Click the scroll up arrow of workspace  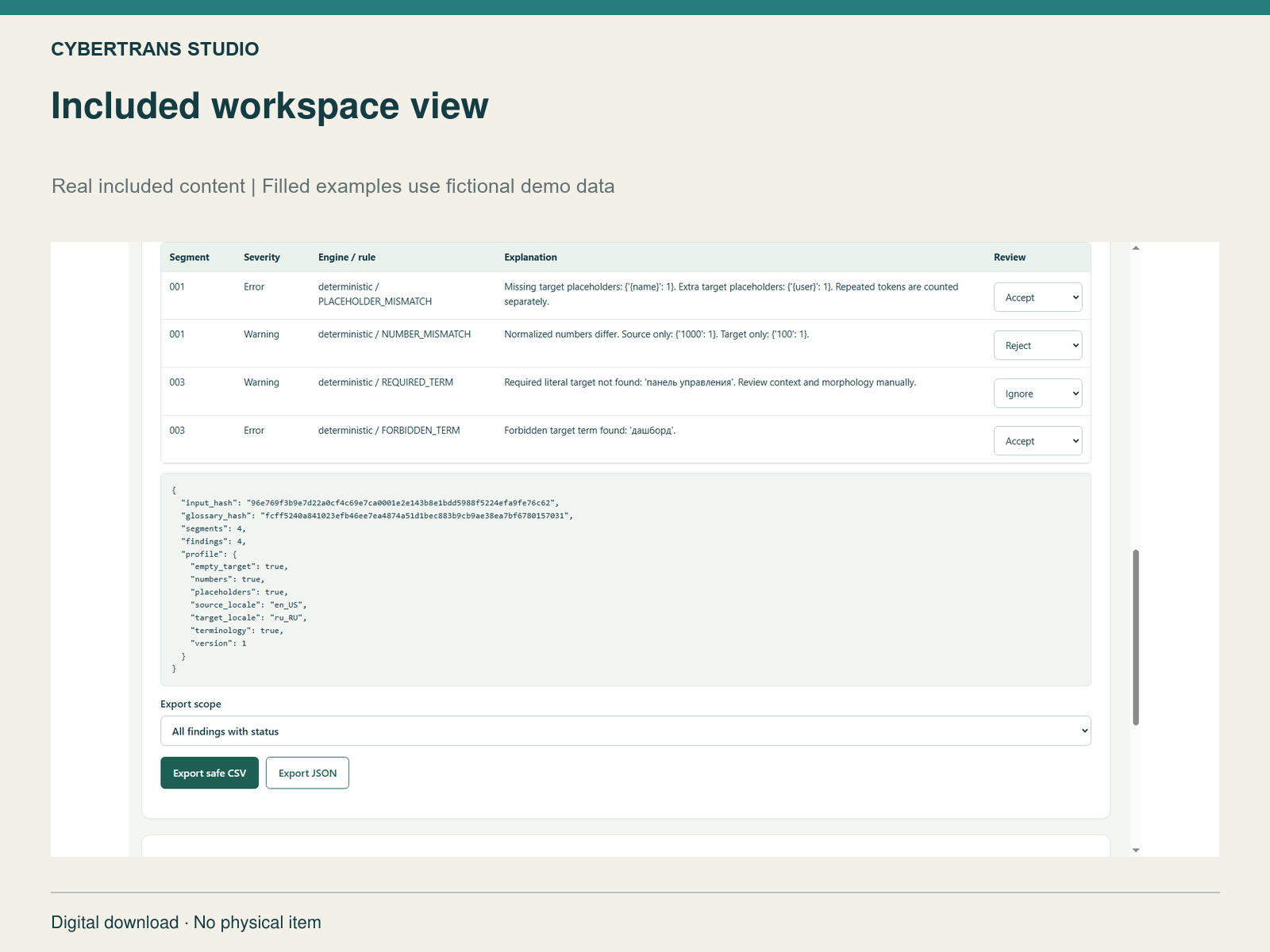1136,248
